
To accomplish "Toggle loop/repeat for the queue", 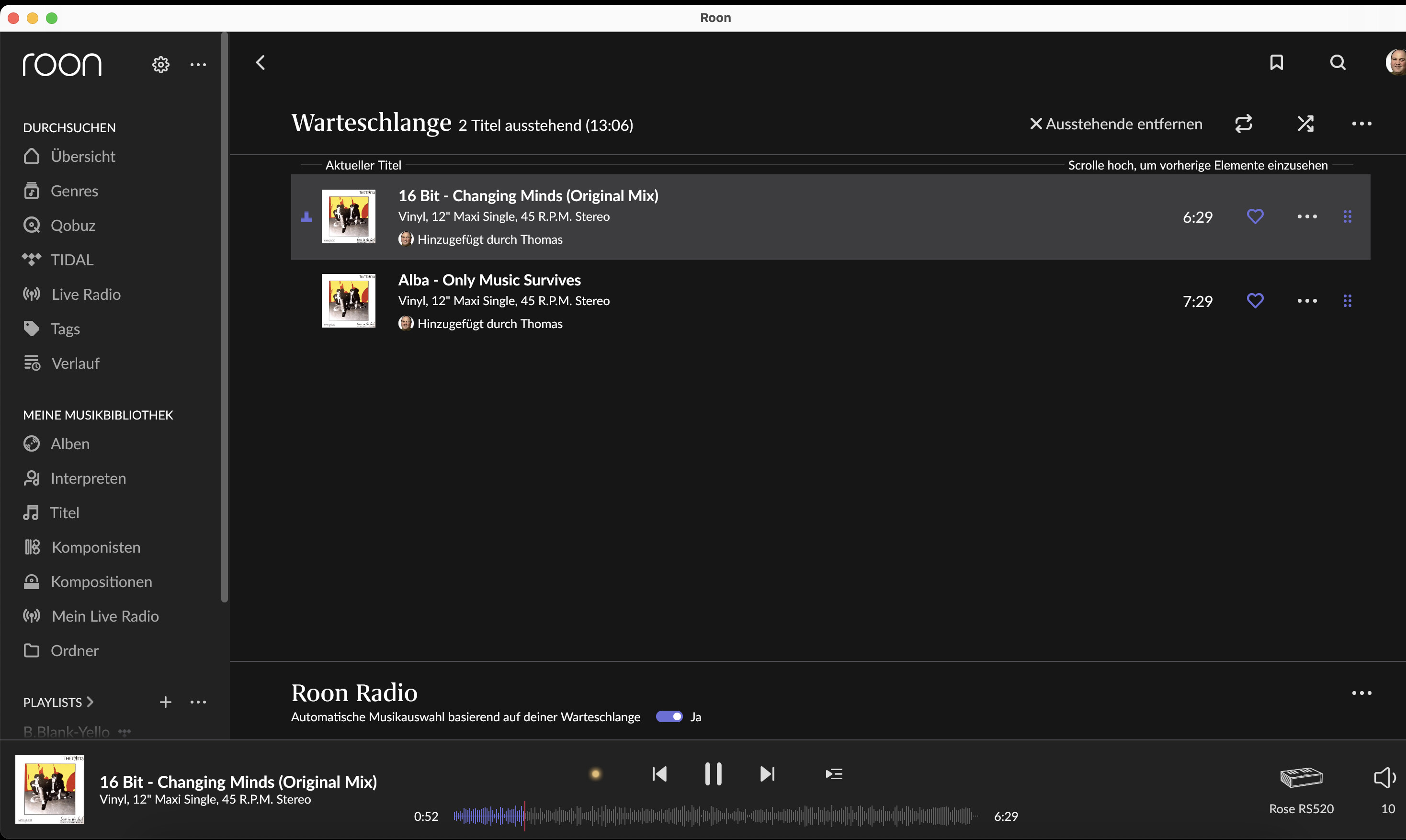I will [x=1244, y=124].
